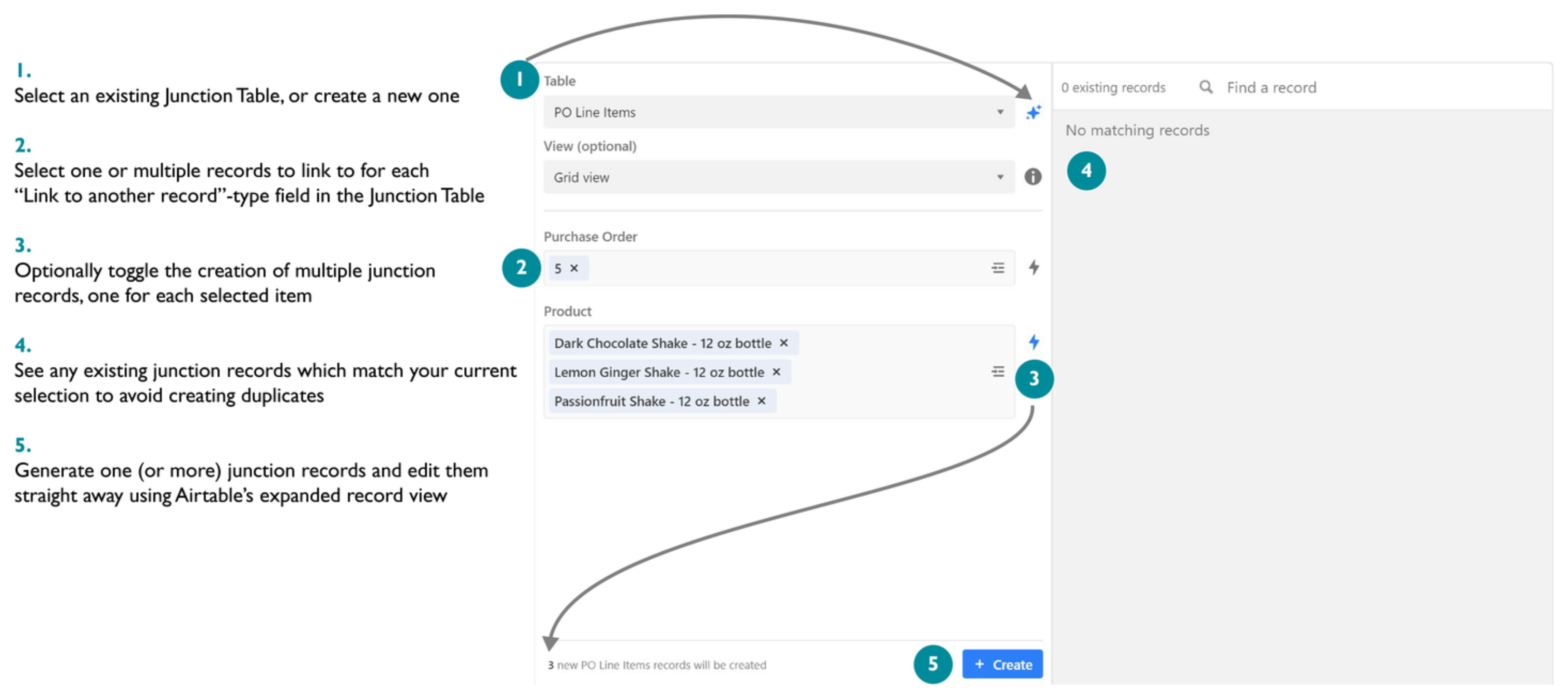Click the search magnifier icon
Viewport: 1568px width, 699px height.
pyautogui.click(x=1205, y=87)
